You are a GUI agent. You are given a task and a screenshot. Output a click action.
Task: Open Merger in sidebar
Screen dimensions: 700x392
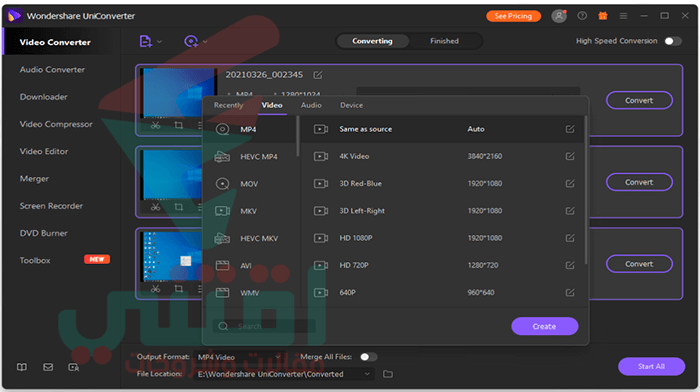tap(34, 179)
